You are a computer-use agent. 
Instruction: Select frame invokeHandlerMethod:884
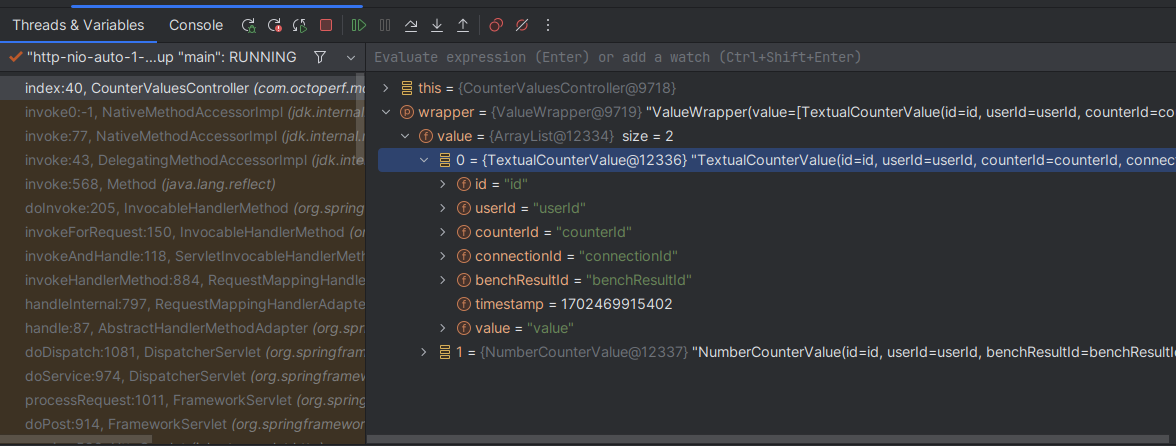182,280
